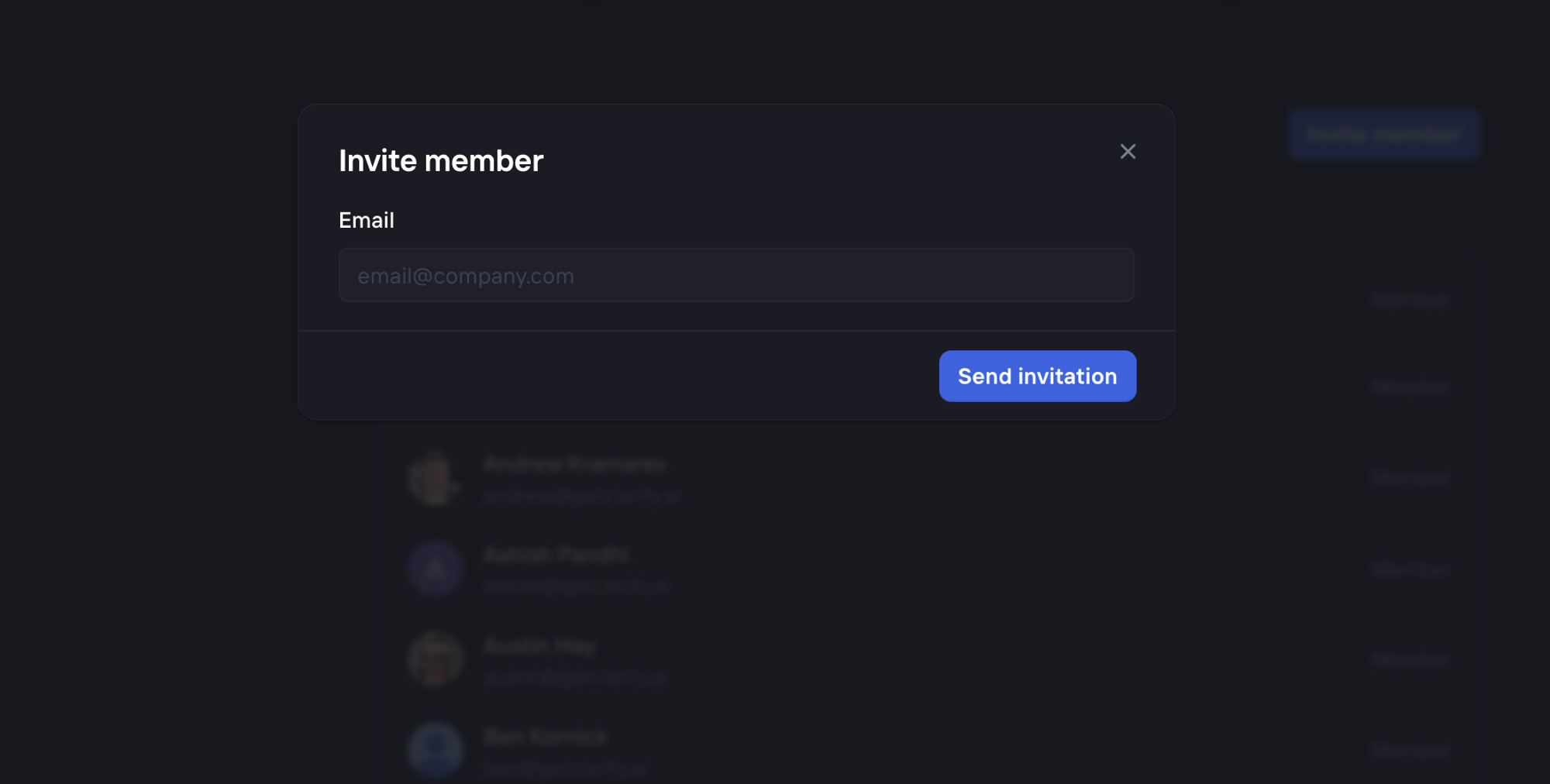Select Ashish Pandhi's purple letter avatar
Screen dimensions: 1550x784
click(x=435, y=569)
